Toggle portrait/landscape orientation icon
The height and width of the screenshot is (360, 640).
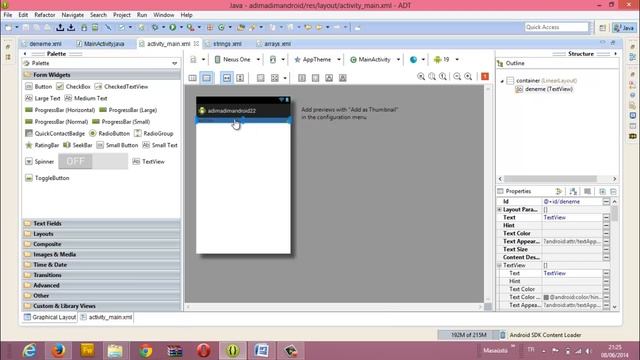tap(273, 60)
